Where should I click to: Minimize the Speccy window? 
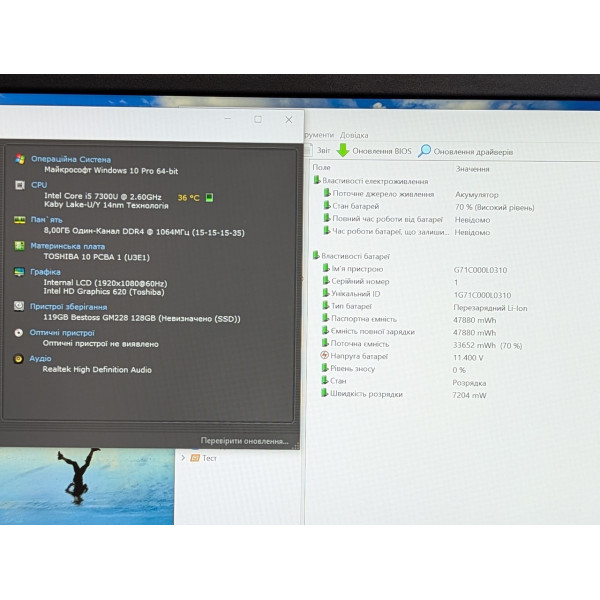click(228, 119)
